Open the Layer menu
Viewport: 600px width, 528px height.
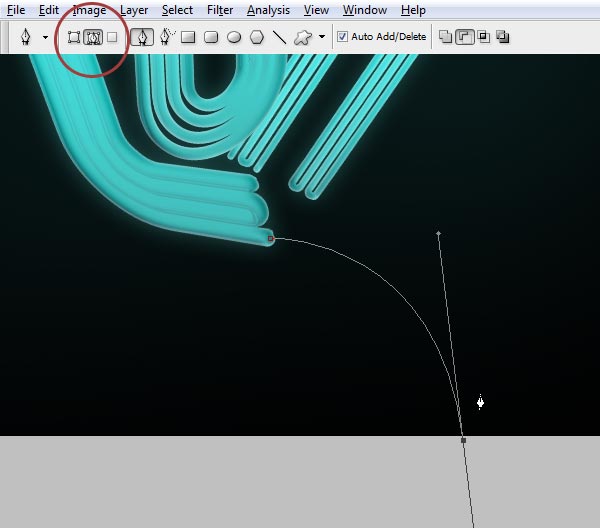click(134, 10)
